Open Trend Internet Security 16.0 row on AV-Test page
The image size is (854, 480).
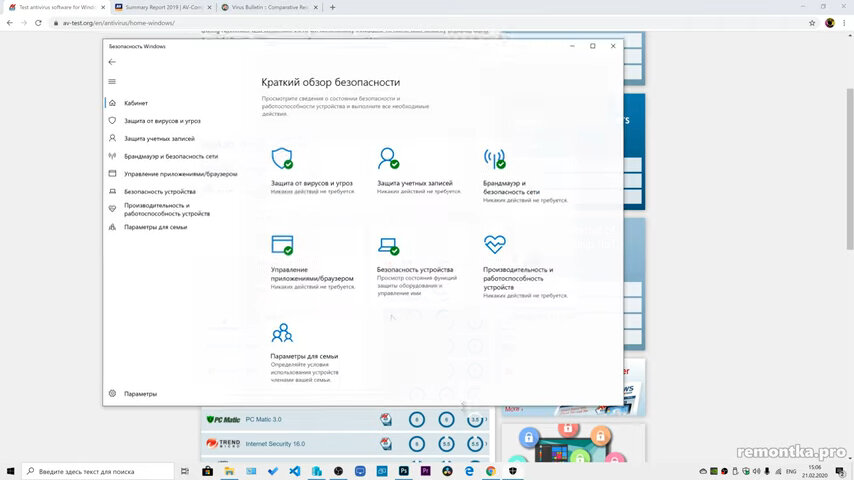tap(346, 443)
